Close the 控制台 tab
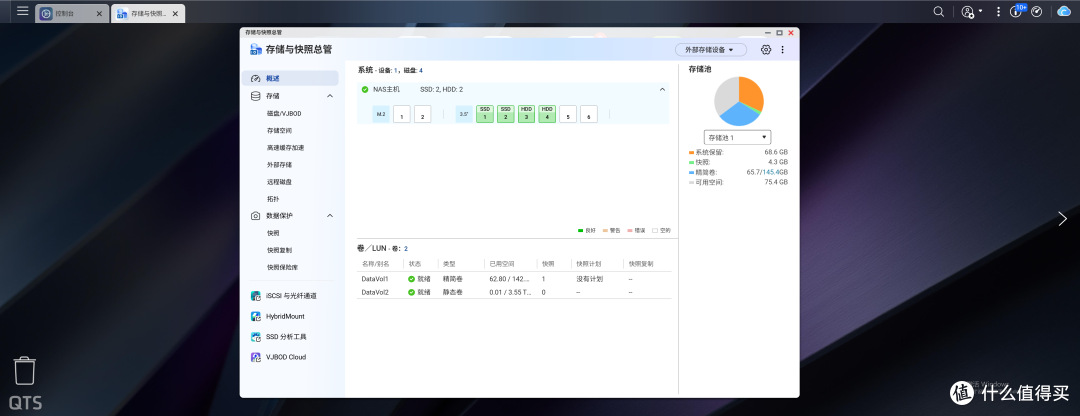 [x=99, y=13]
